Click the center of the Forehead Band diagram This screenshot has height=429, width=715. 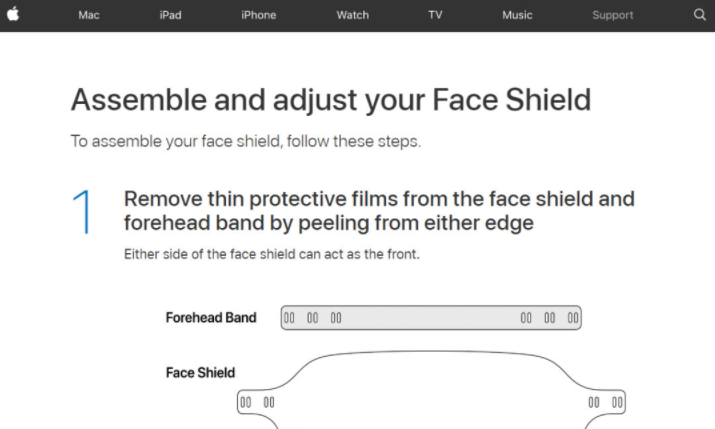[x=431, y=318]
